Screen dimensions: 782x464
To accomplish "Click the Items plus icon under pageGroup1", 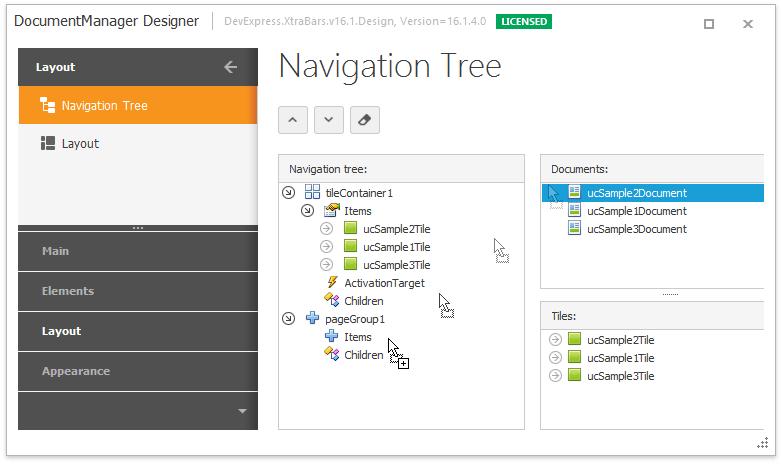I will pyautogui.click(x=332, y=336).
